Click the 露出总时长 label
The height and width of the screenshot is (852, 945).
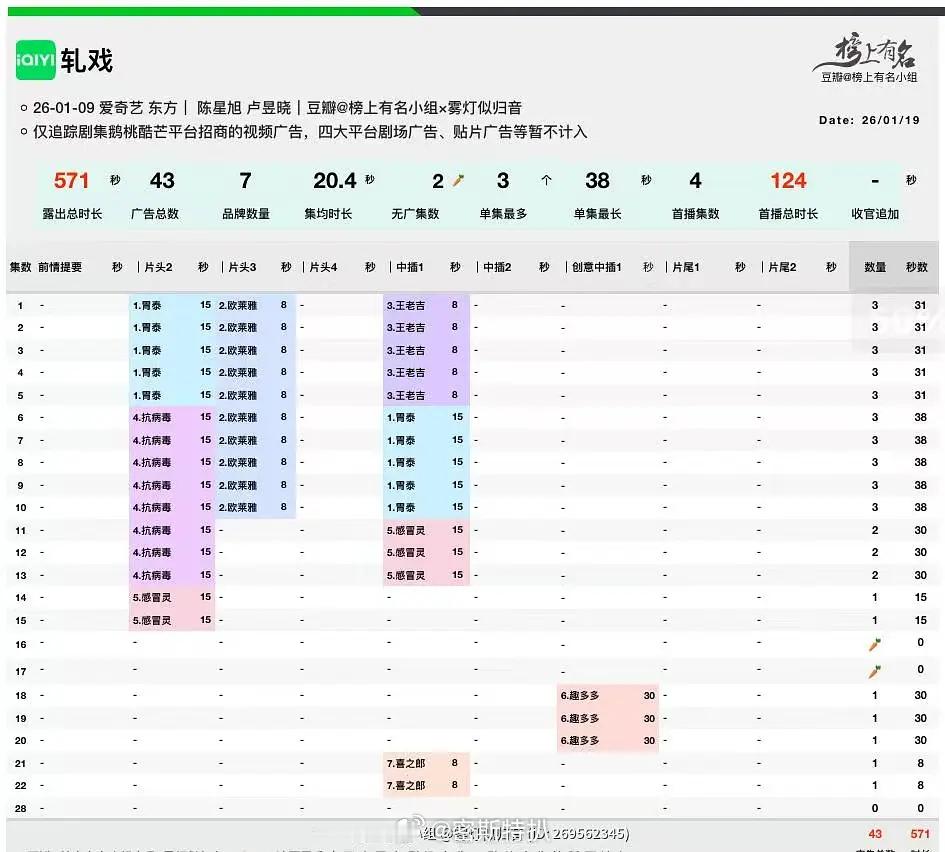[72, 214]
